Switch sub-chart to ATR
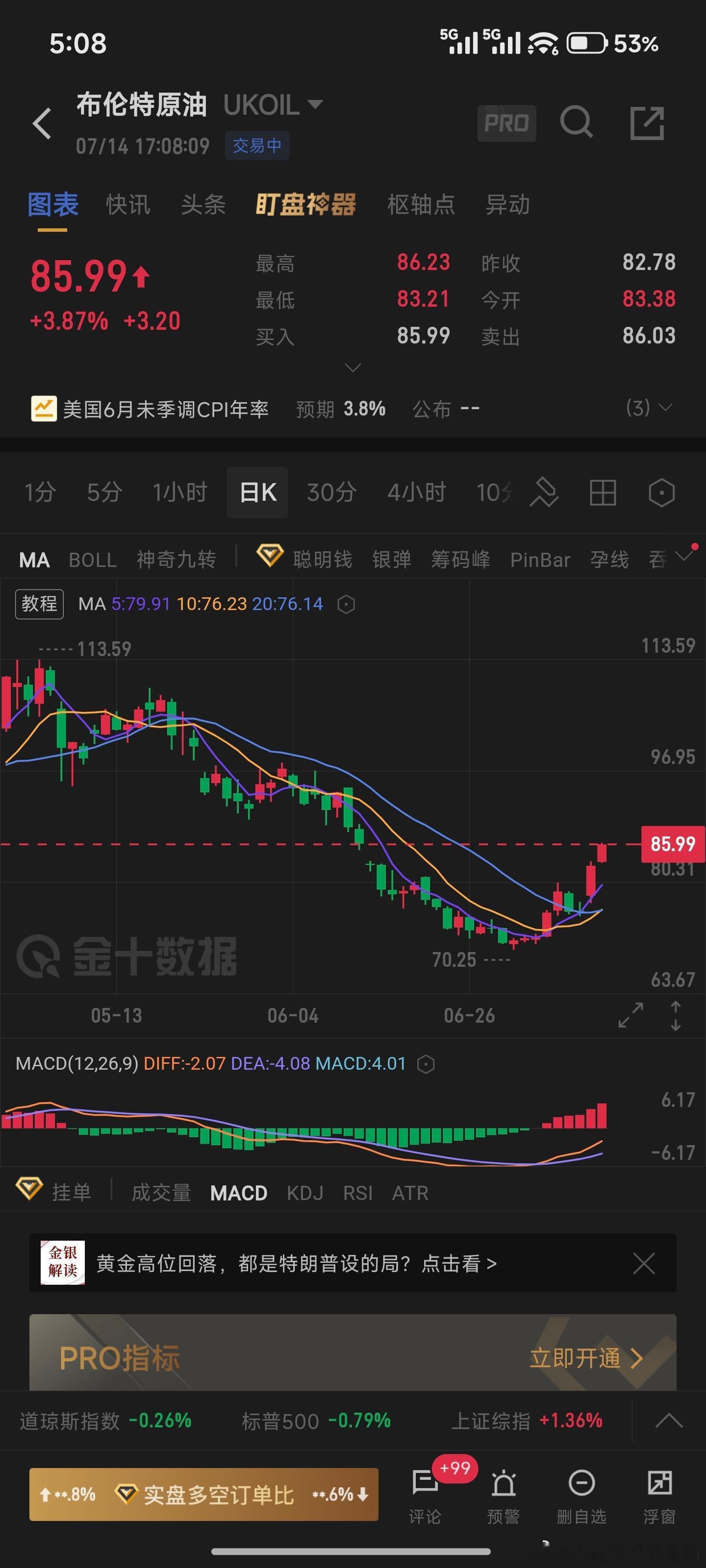This screenshot has height=1568, width=706. point(410,1193)
